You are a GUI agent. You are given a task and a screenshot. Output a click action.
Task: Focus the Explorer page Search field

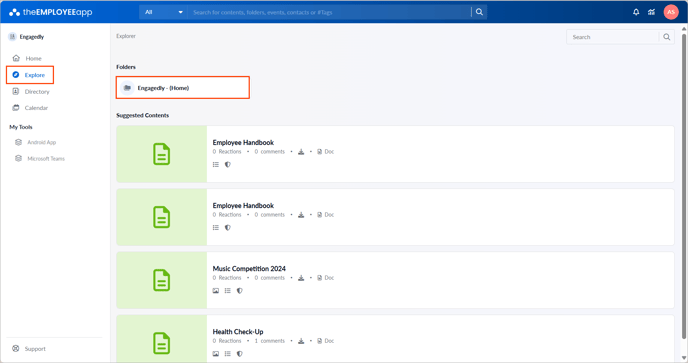tap(613, 37)
